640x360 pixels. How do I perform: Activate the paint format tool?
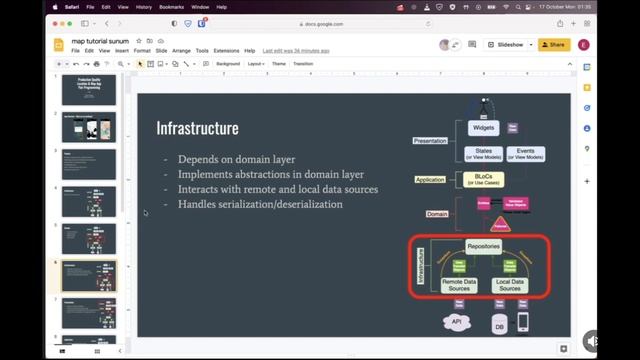[x=107, y=64]
